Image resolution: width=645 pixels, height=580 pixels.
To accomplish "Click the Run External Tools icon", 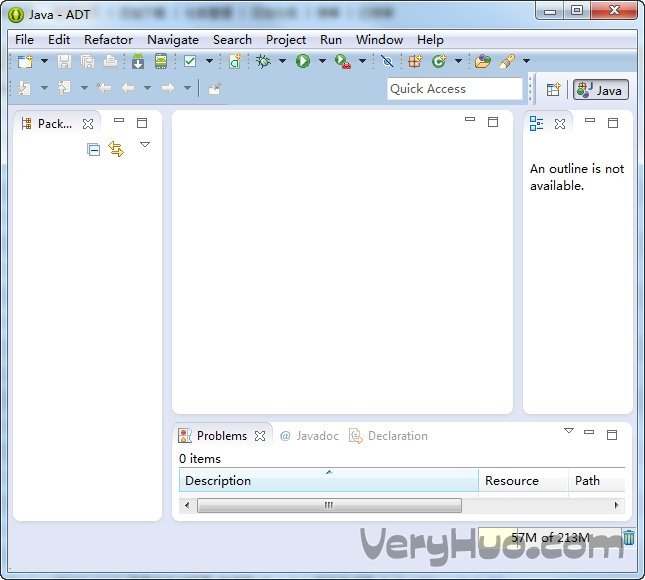I will [x=343, y=61].
